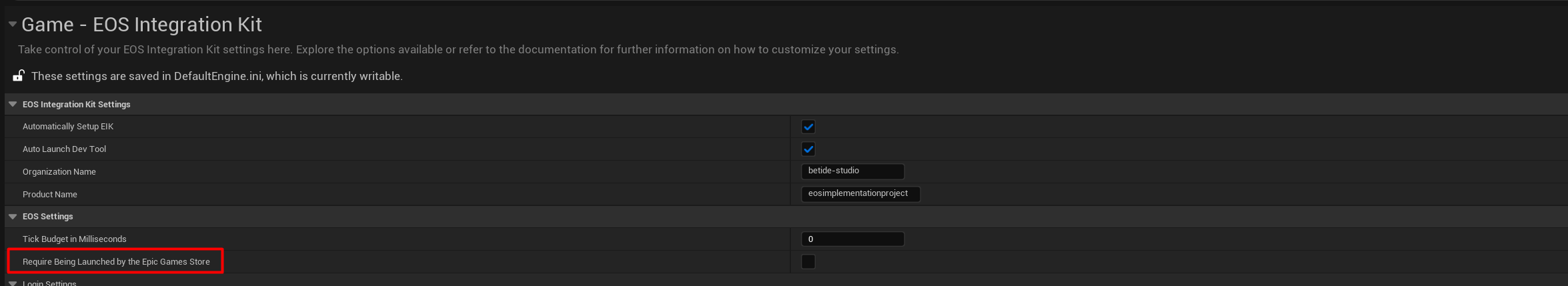This screenshot has height=286, width=1568.
Task: Select the Tick Budget in Milliseconds label
Action: click(x=74, y=239)
